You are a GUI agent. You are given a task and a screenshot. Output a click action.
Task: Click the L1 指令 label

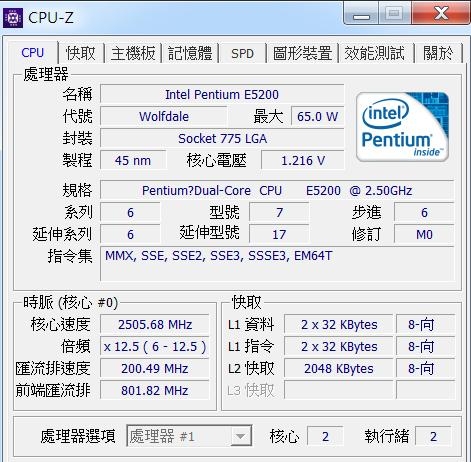point(251,346)
